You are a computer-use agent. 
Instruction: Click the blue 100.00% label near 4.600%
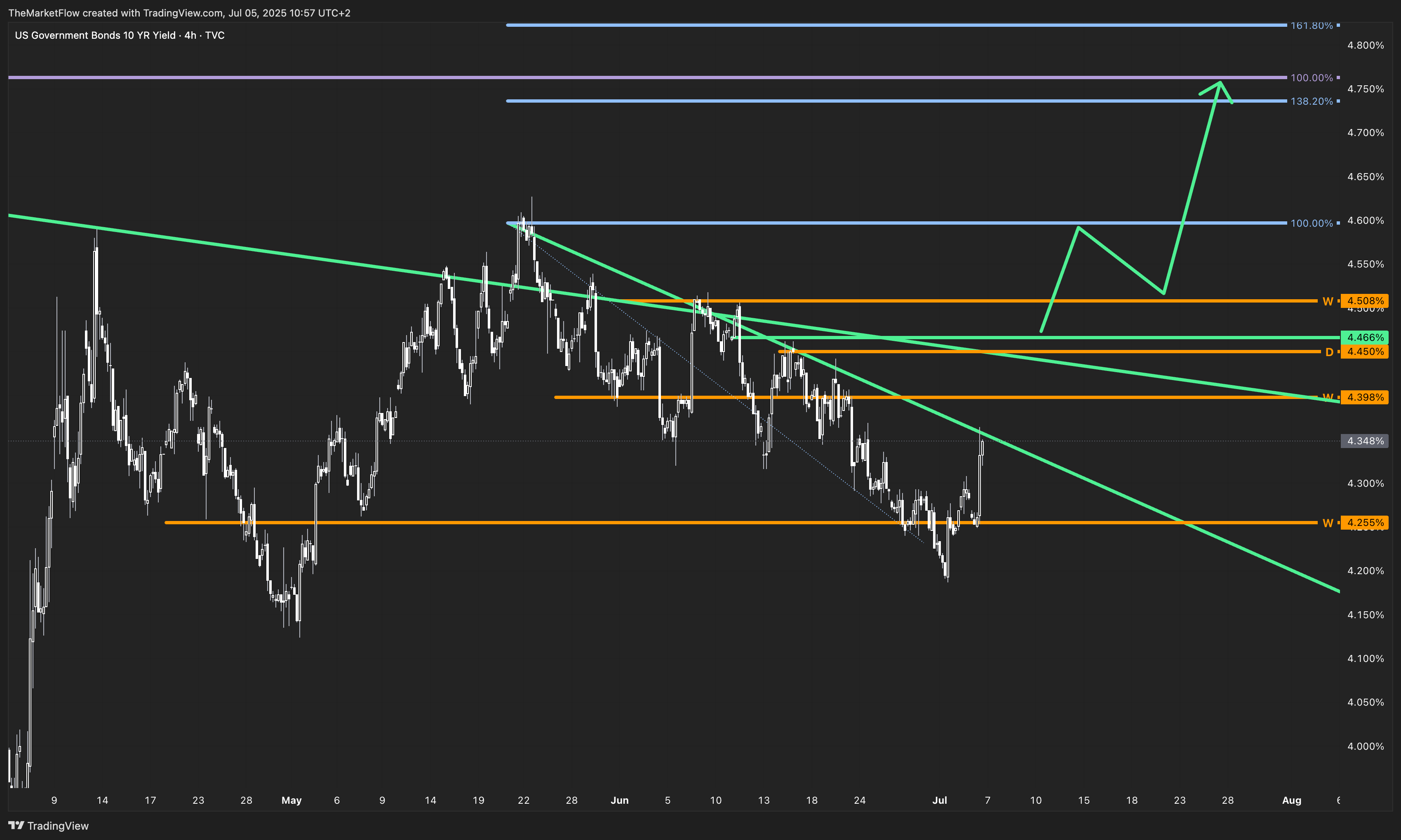coord(1311,223)
